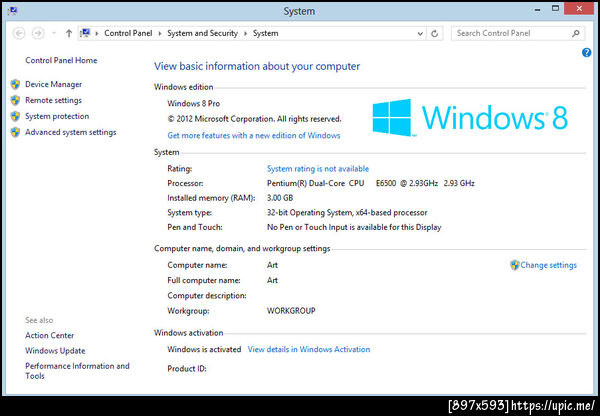The height and width of the screenshot is (416, 600).
Task: Go up one level with Up arrow
Action: tap(69, 33)
